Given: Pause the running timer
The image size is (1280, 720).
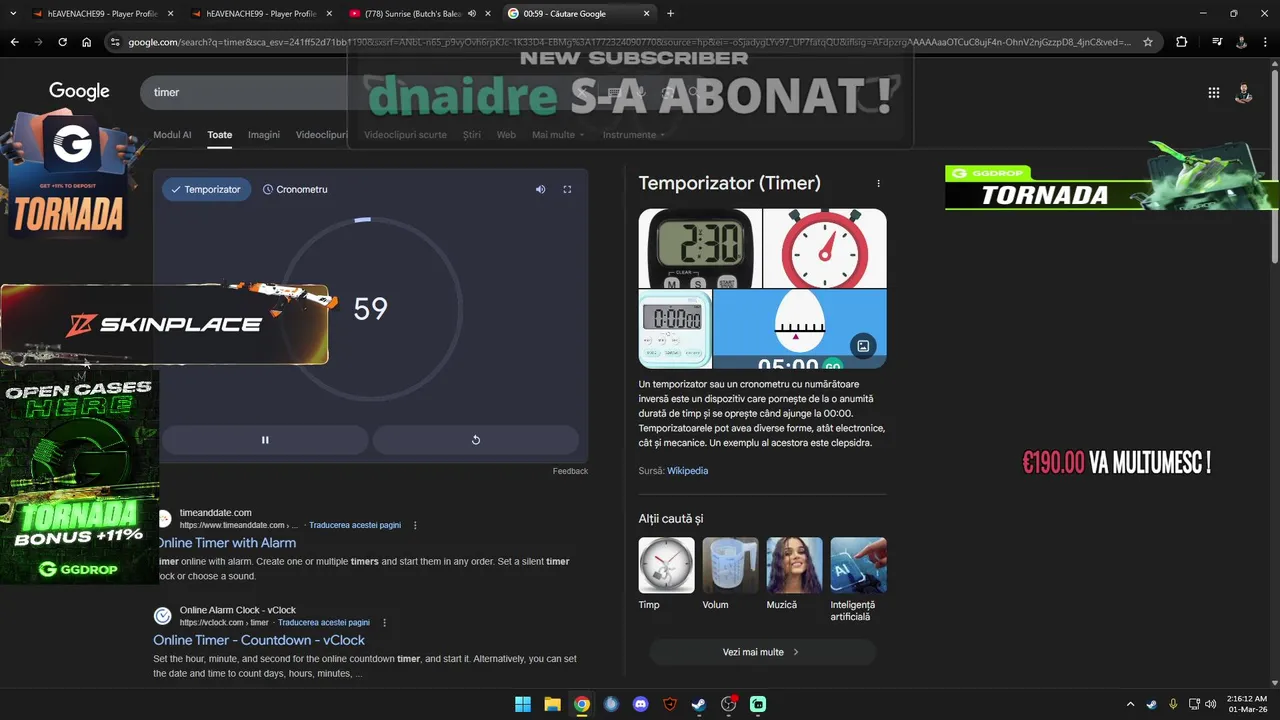Looking at the screenshot, I should 265,440.
